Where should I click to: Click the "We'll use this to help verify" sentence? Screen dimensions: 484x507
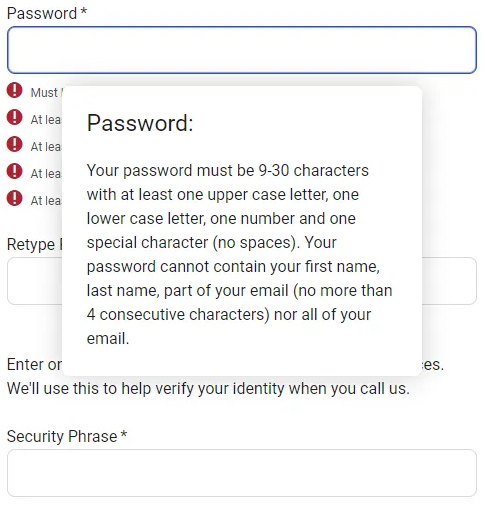208,389
